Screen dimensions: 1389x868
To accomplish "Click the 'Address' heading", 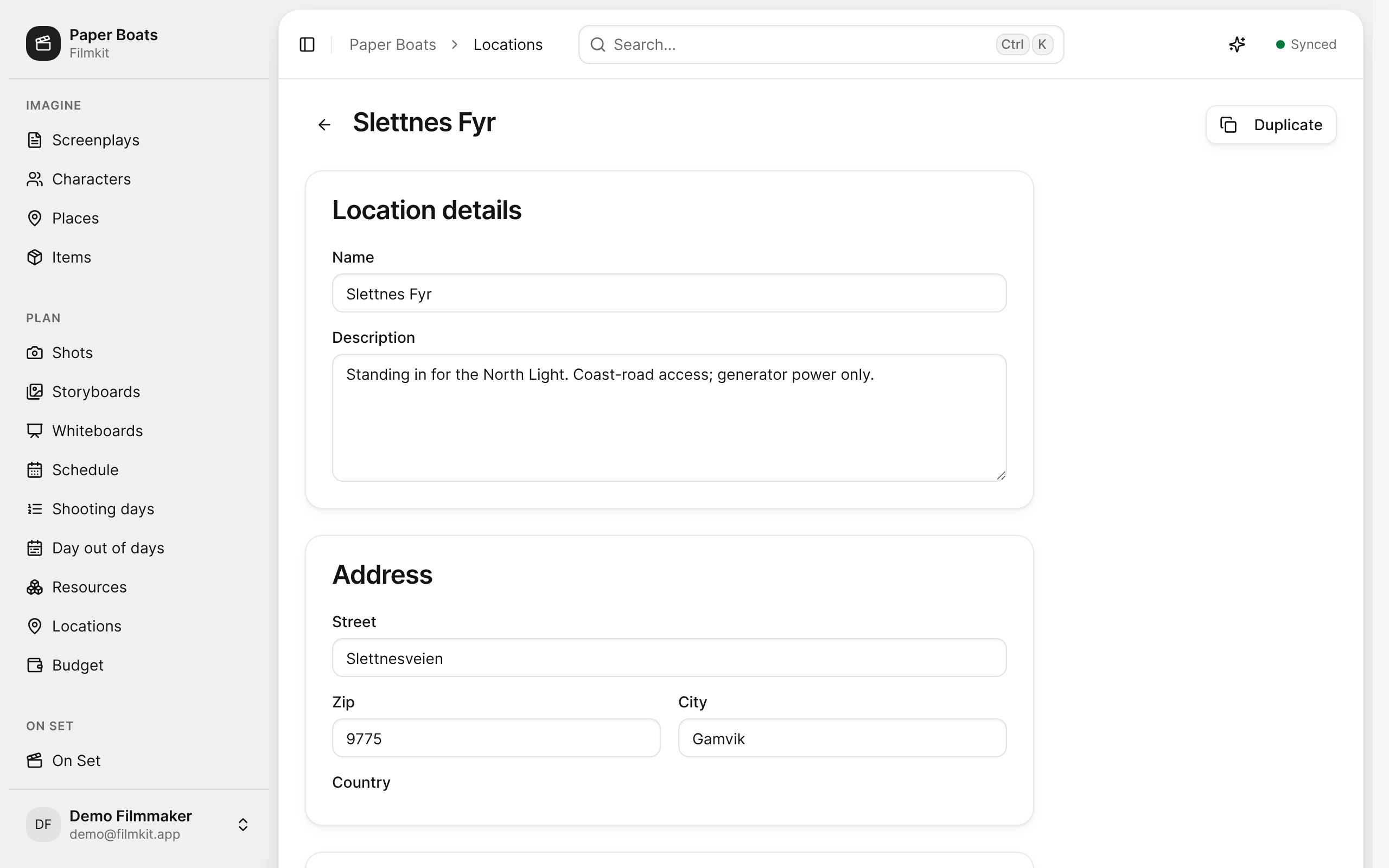I will 383,575.
